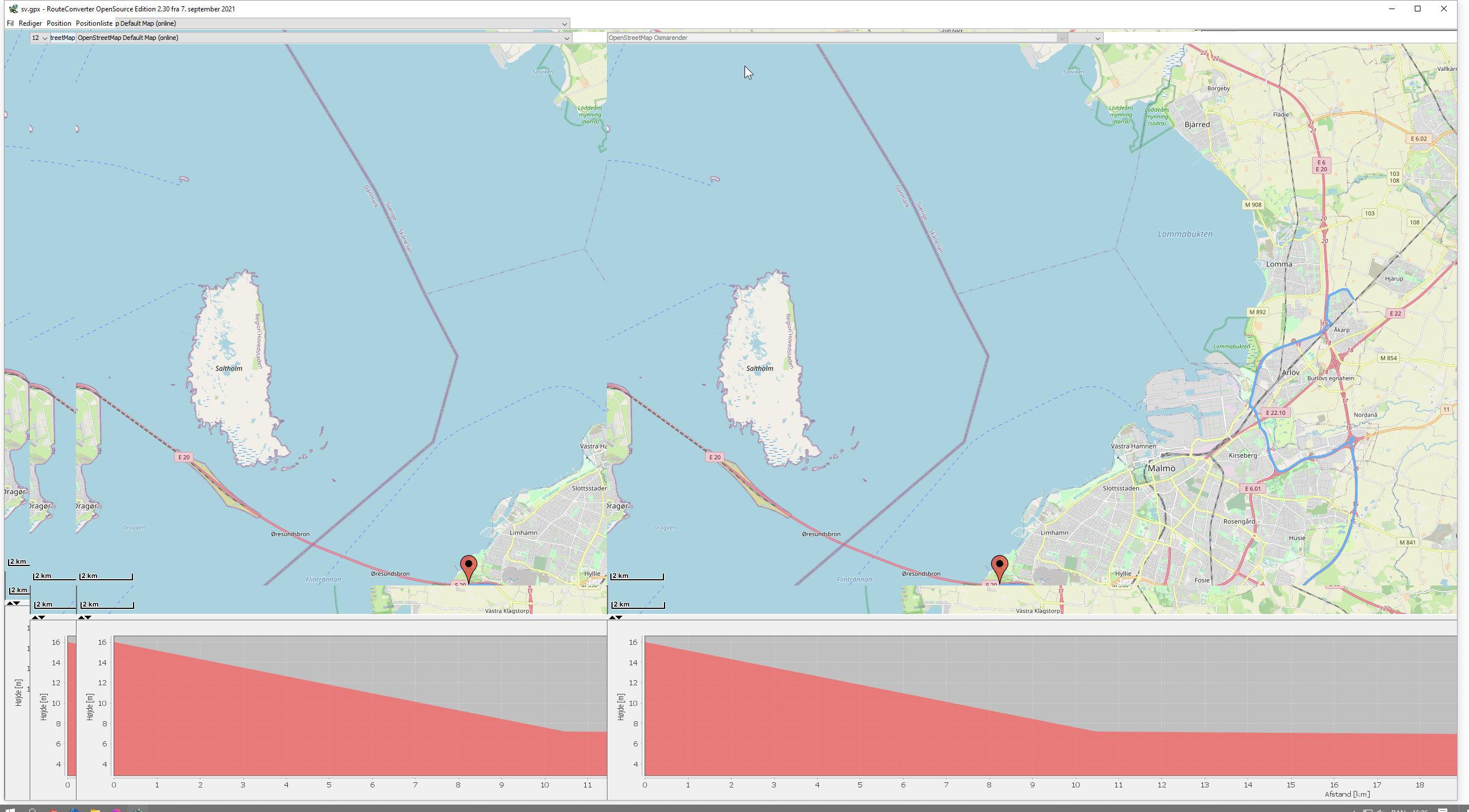This screenshot has width=1469, height=812.
Task: Click the RouteConverter app icon in title bar
Action: (13, 9)
